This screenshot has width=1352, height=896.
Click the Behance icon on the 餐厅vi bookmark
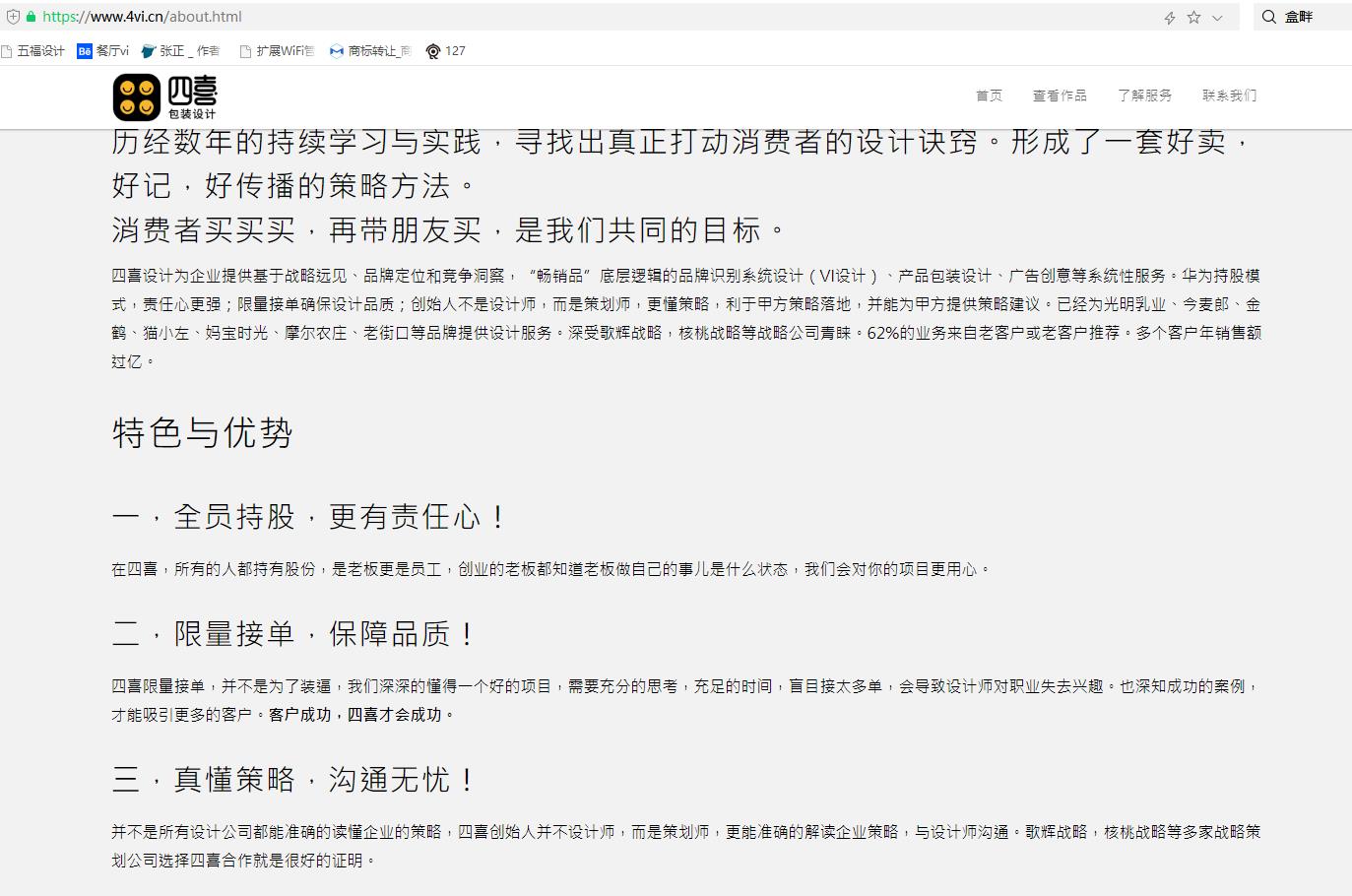[x=84, y=50]
